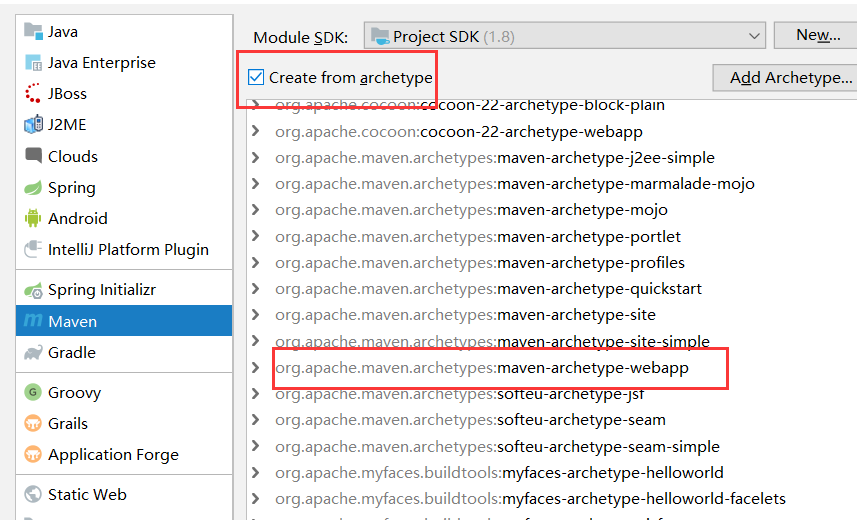Choose Gradle project type
The image size is (857, 520).
point(124,353)
